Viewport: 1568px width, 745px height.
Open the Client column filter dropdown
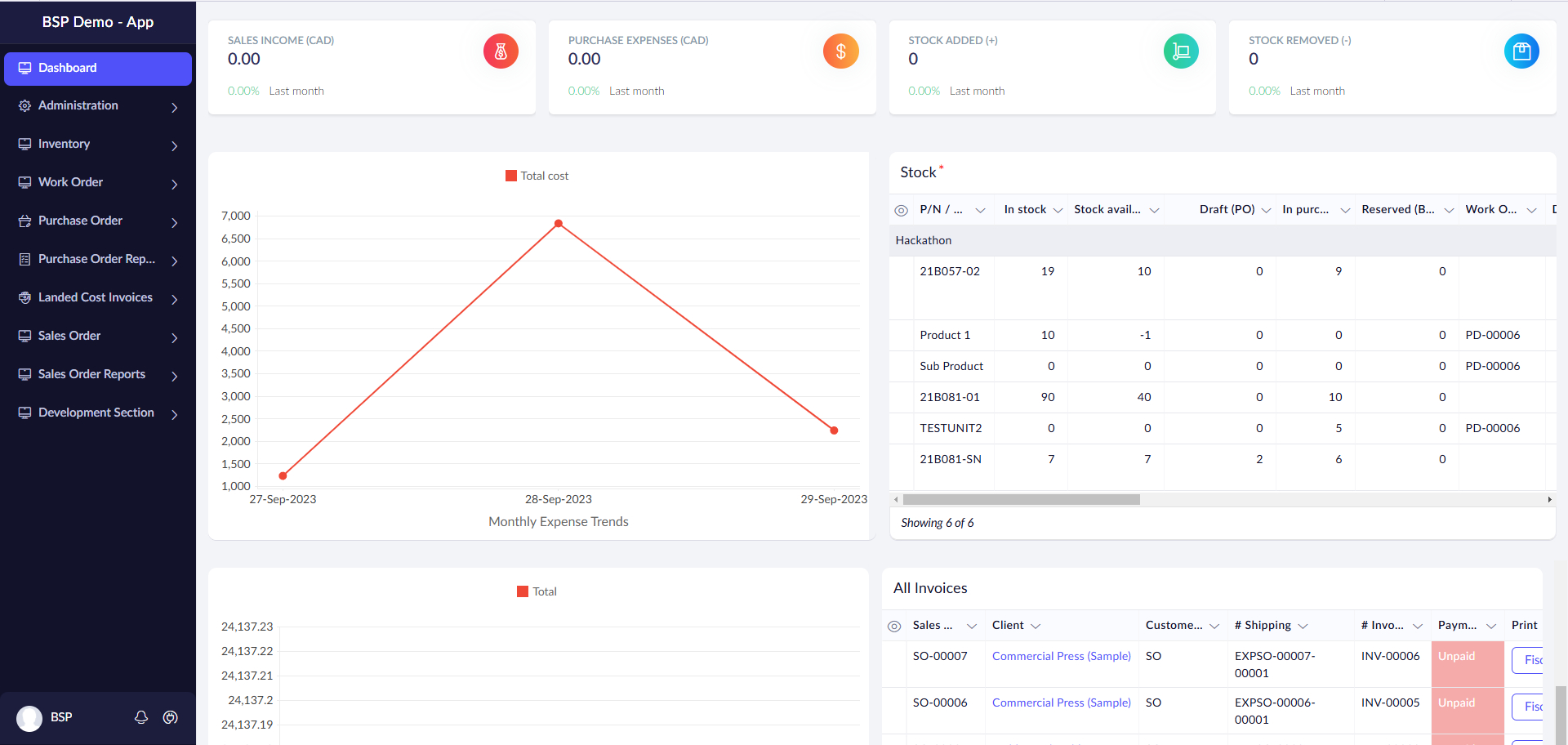(x=1036, y=626)
